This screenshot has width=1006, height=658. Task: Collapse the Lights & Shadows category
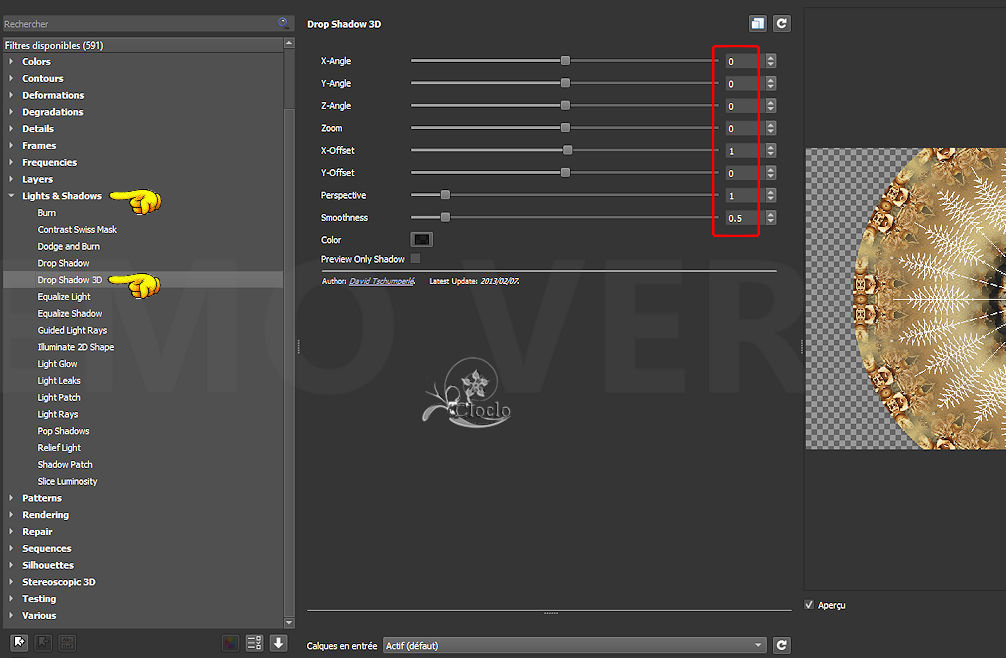tap(11, 196)
